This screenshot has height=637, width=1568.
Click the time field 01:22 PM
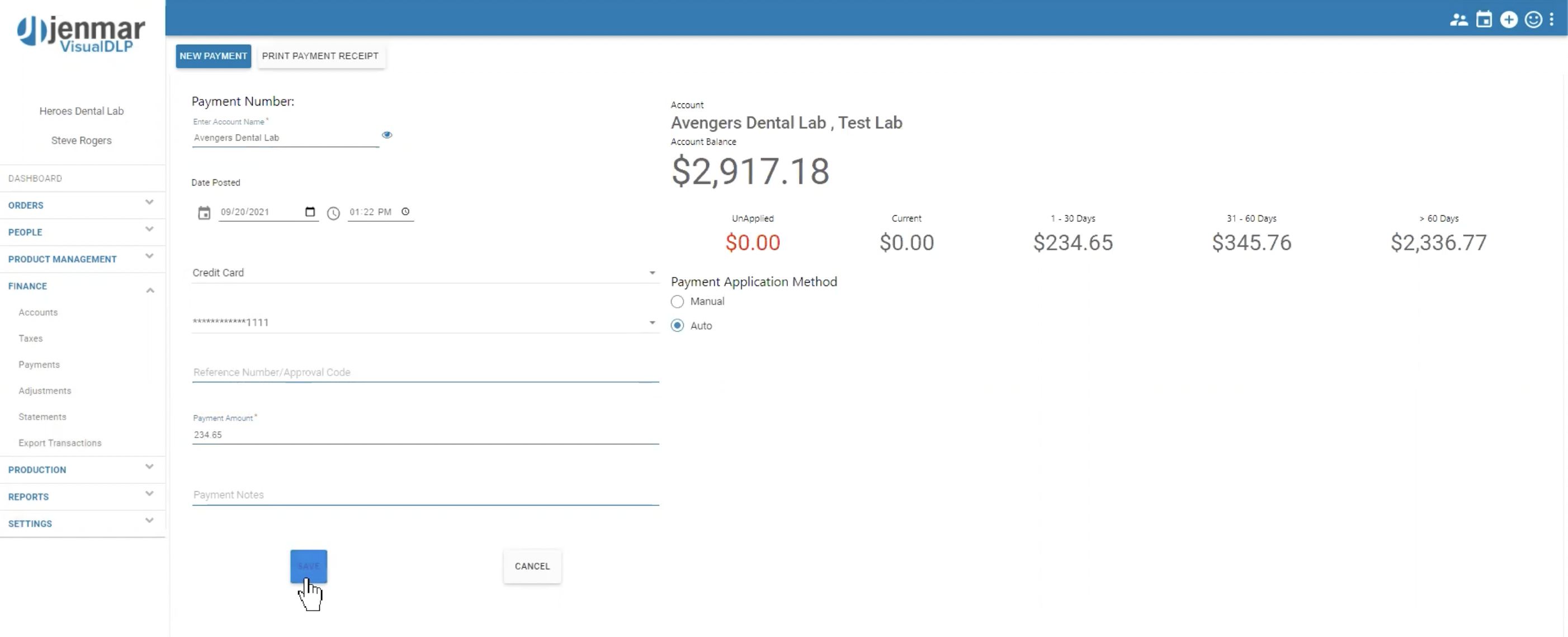coord(380,212)
